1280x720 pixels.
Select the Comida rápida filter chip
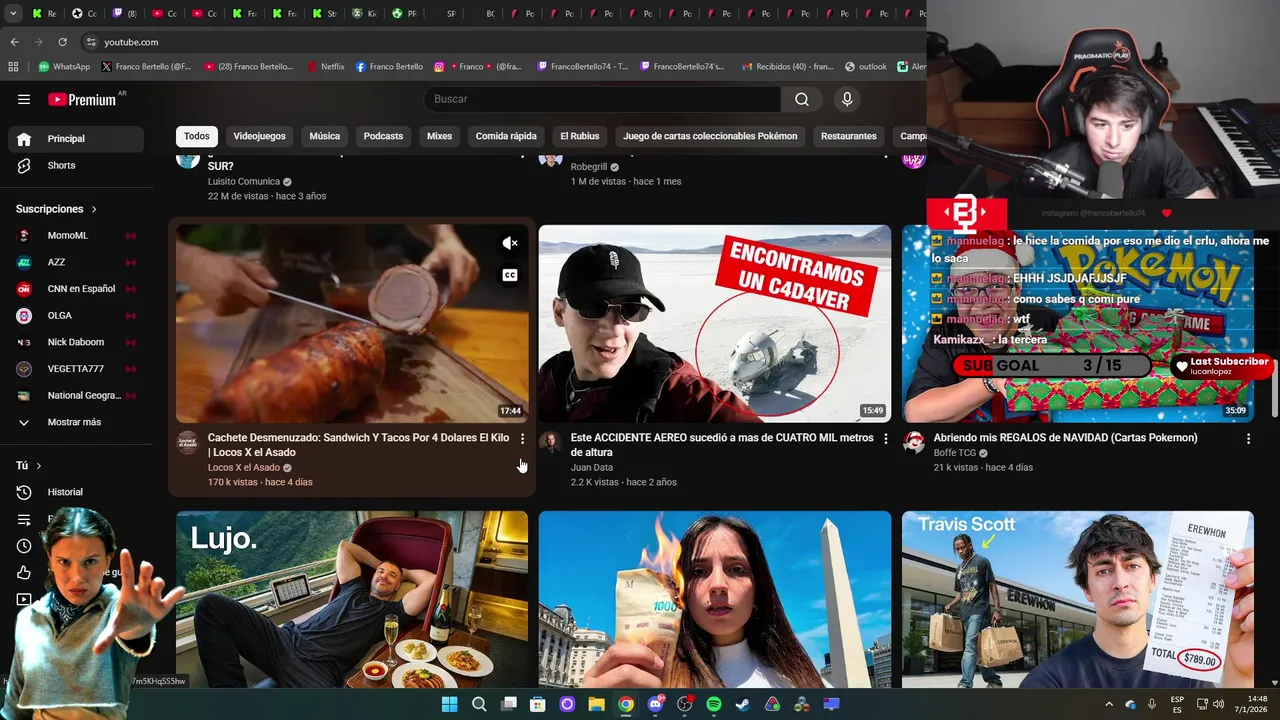click(506, 136)
